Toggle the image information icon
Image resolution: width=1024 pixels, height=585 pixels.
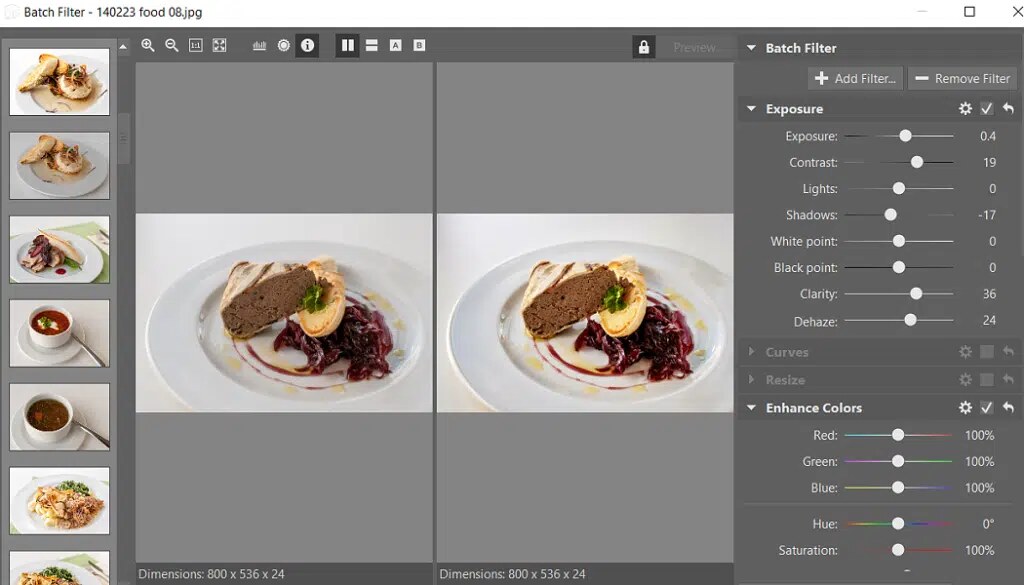(x=307, y=45)
